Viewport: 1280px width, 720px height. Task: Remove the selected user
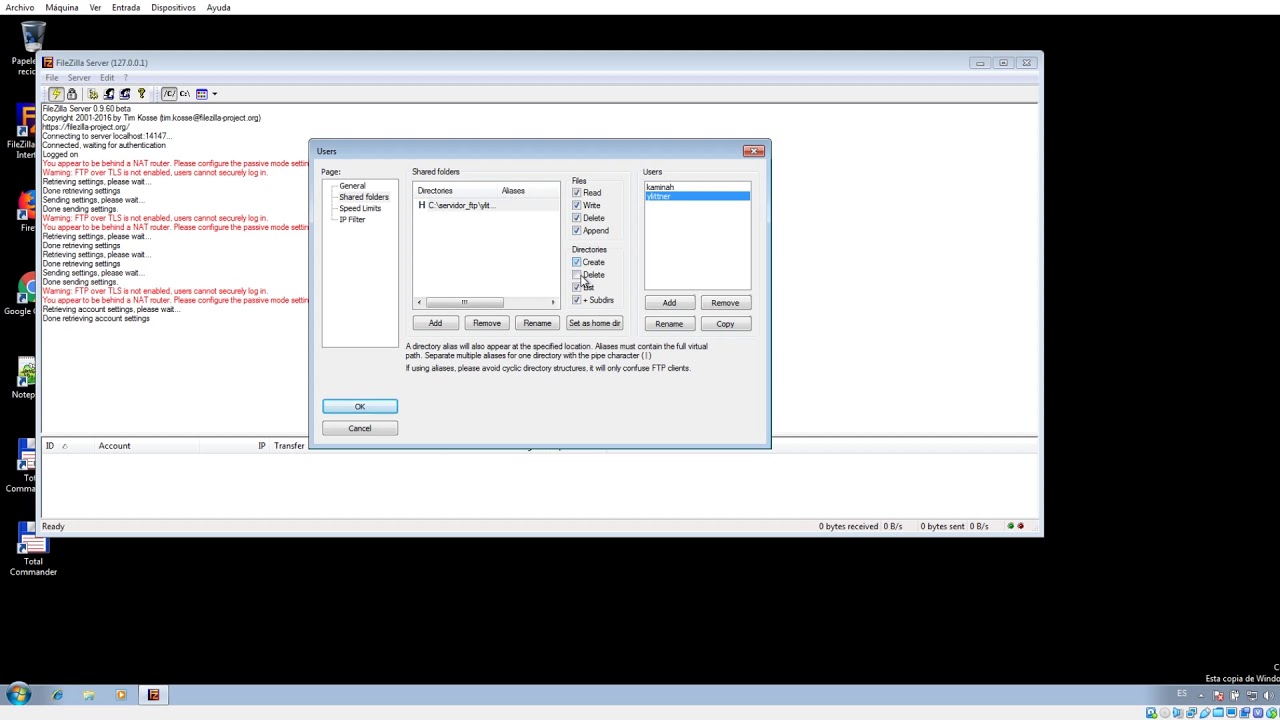(x=725, y=303)
